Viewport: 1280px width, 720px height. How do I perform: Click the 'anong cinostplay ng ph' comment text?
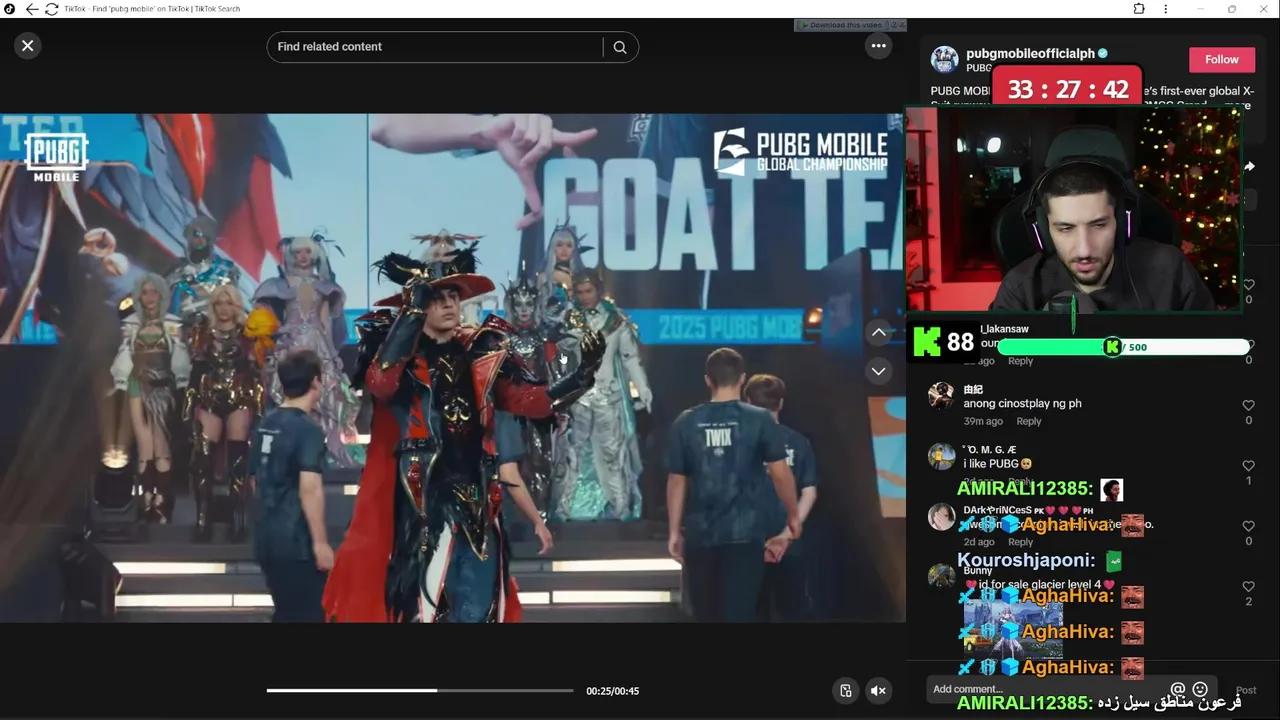(1022, 404)
